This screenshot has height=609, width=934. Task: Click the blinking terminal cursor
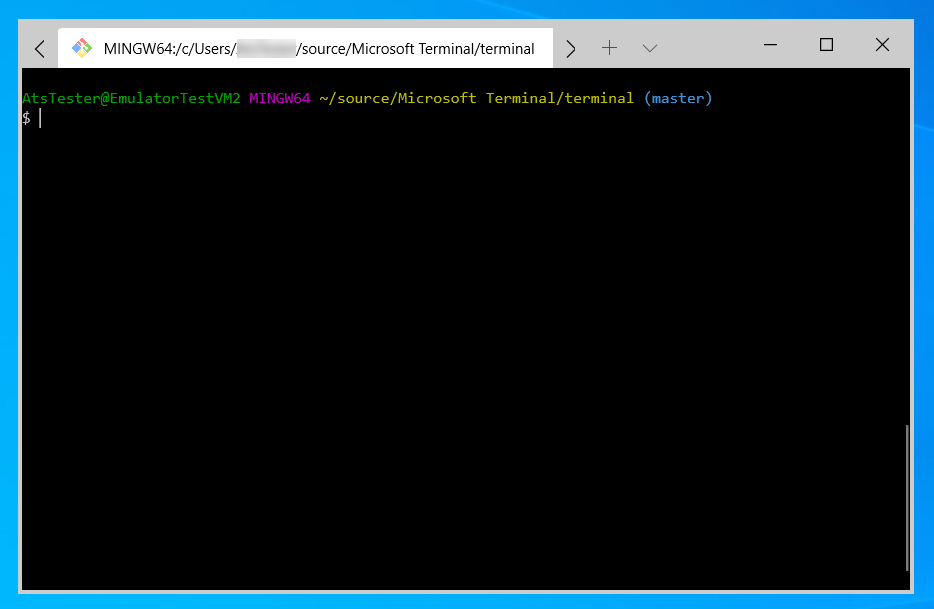40,118
